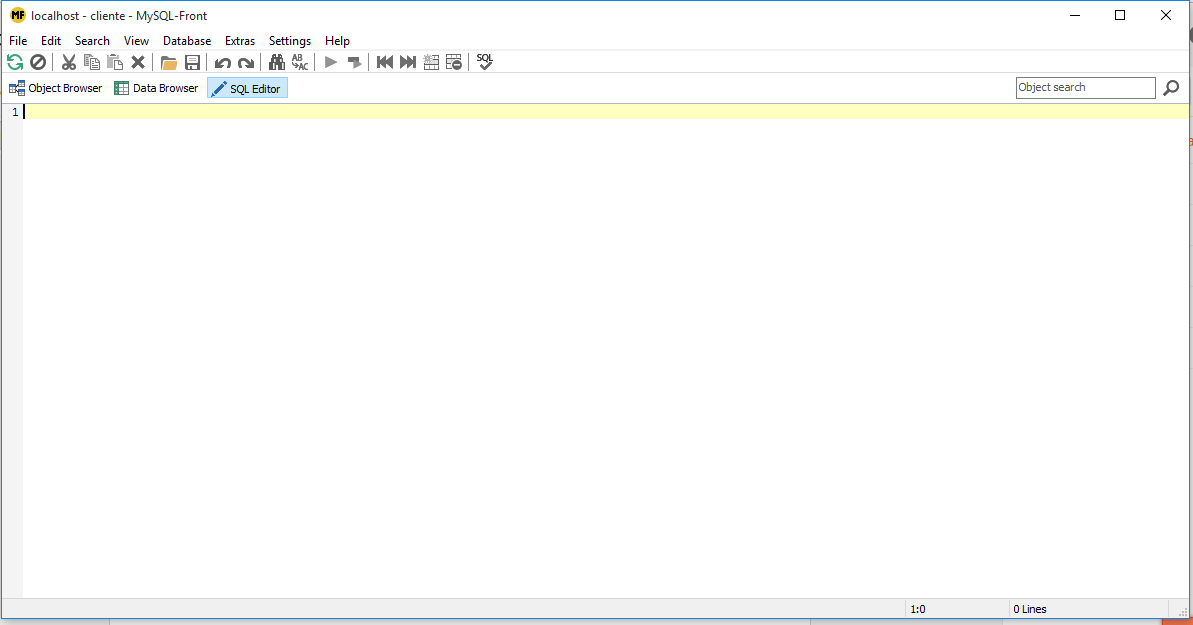
Task: Click the SQL checkmark icon
Action: click(x=485, y=62)
